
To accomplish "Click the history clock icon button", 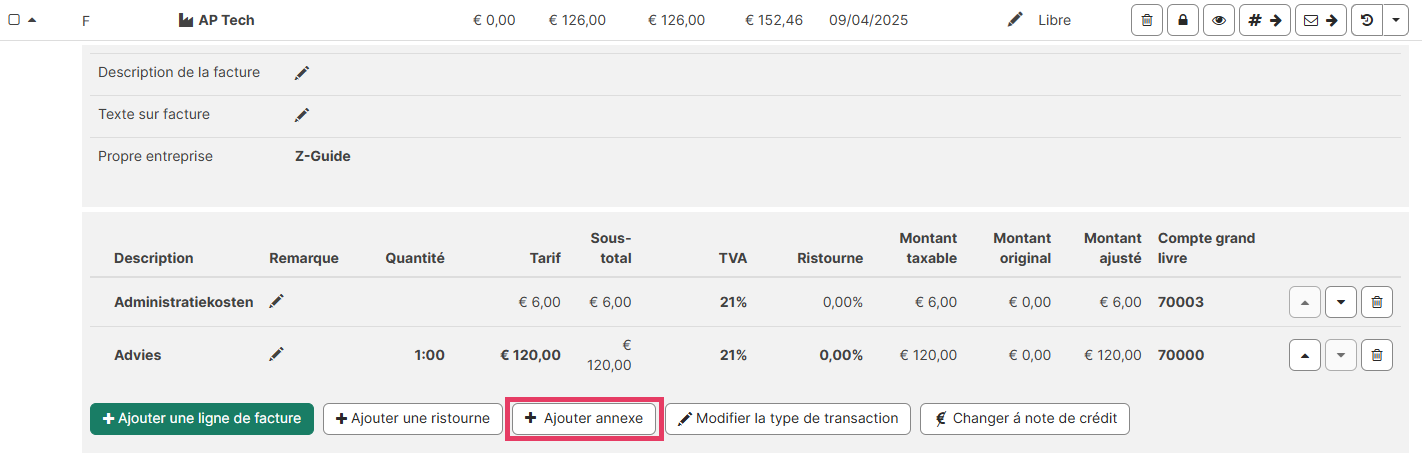I will (1367, 20).
